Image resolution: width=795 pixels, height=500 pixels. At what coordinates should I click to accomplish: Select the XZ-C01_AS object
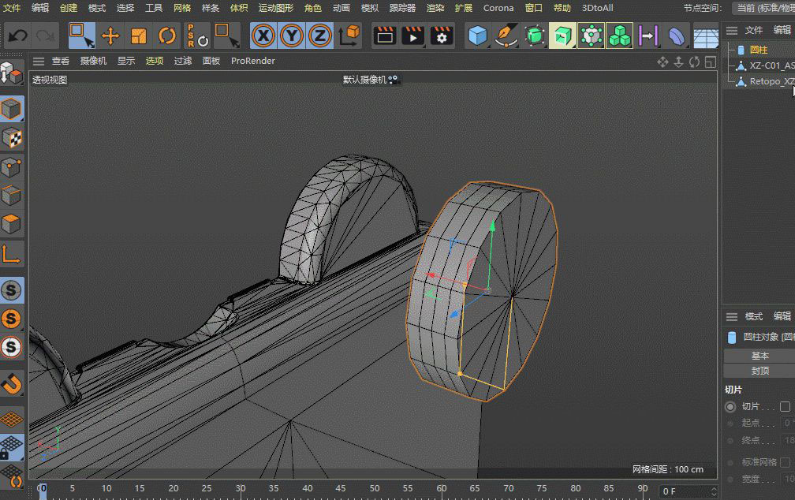(x=772, y=65)
